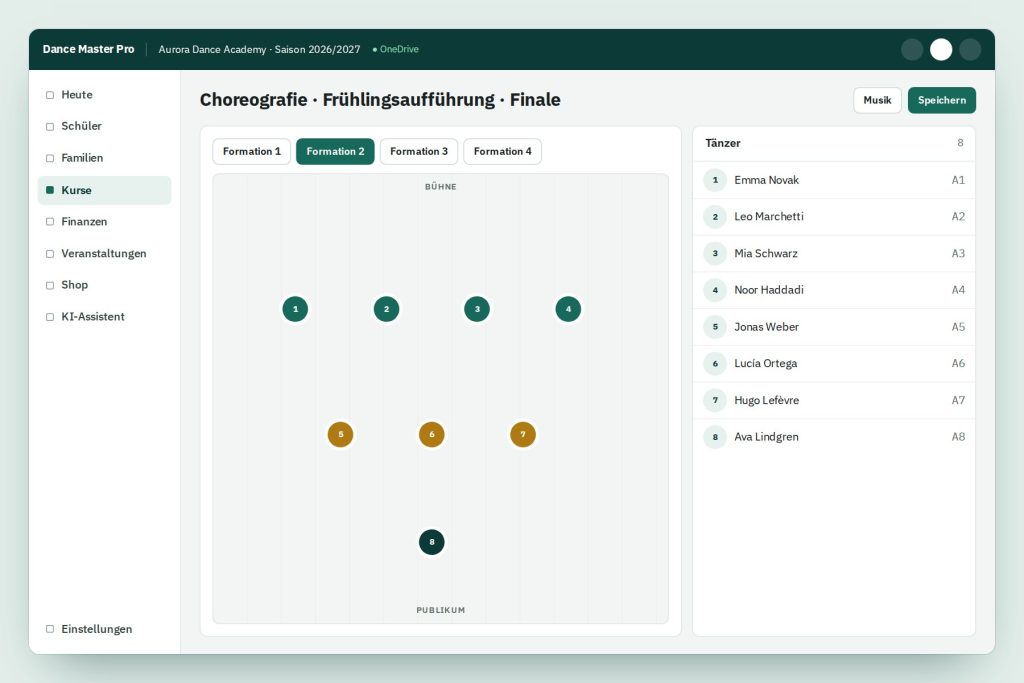Select gold dancer marker 6 on stage
The height and width of the screenshot is (683, 1024).
pos(432,434)
